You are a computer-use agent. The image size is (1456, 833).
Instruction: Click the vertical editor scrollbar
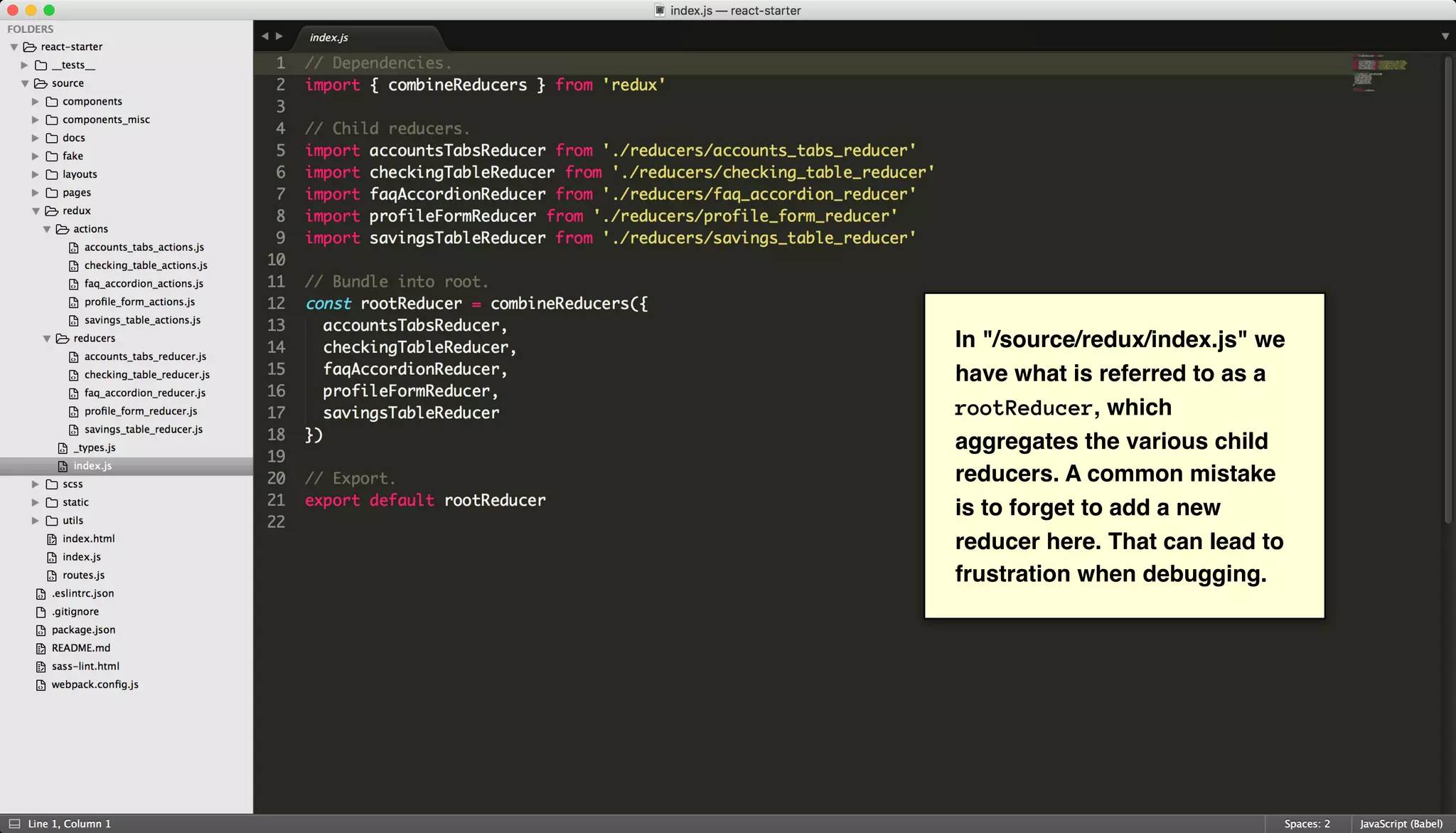tap(1448, 290)
